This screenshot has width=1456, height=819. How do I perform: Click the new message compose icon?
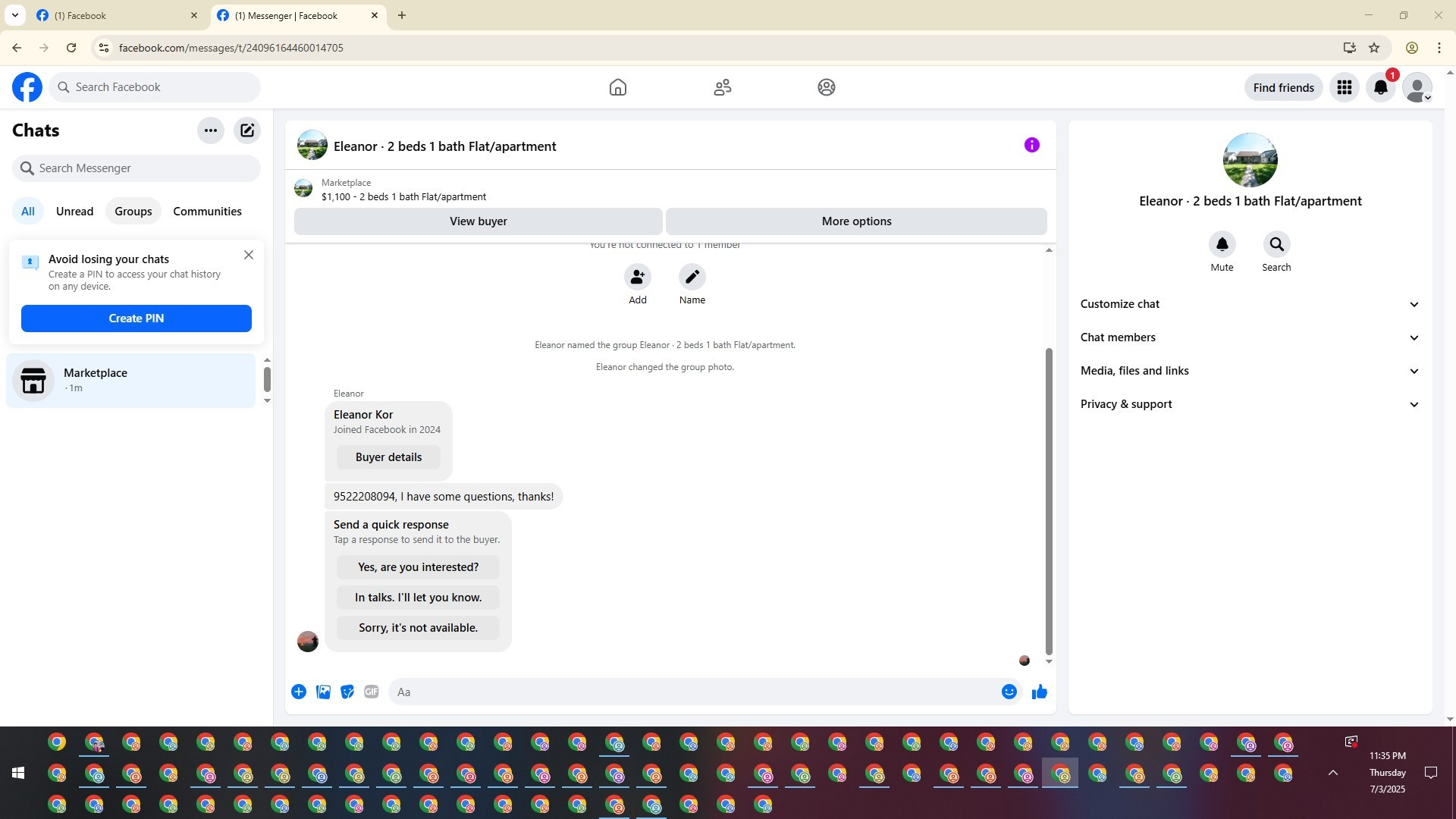pos(247,130)
